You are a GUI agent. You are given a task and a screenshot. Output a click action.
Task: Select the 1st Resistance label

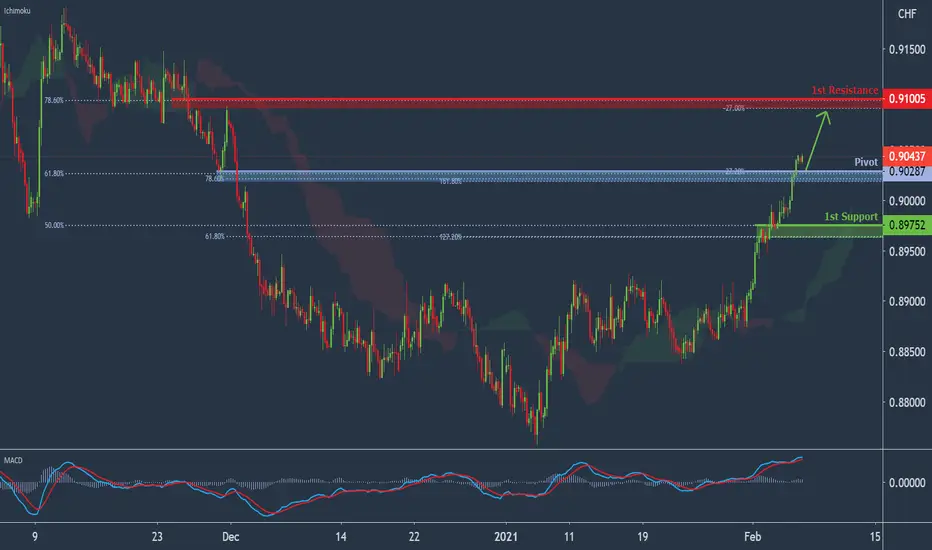tap(845, 90)
